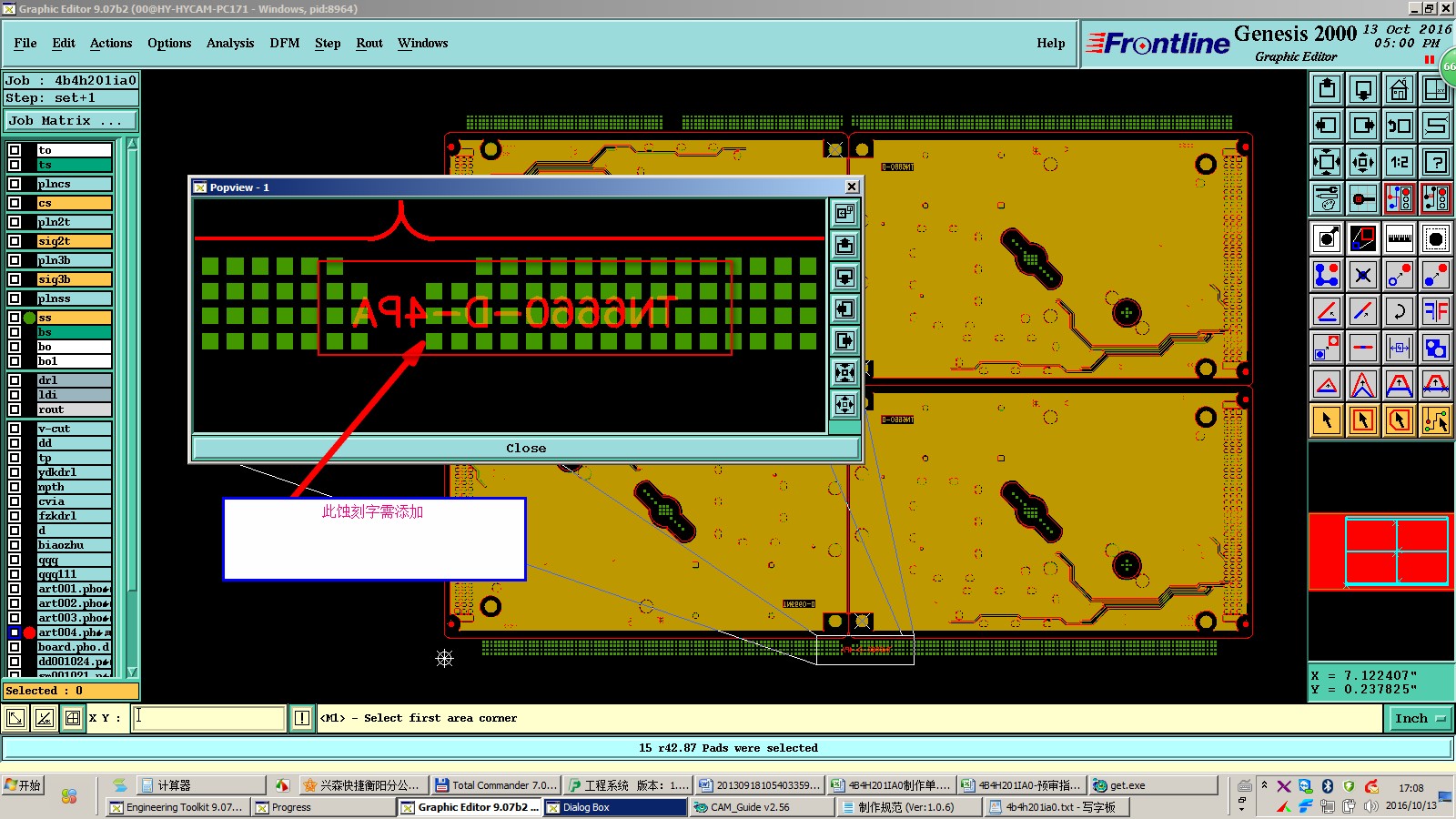Open the DFM menu
Image resolution: width=1456 pixels, height=819 pixels.
point(285,43)
